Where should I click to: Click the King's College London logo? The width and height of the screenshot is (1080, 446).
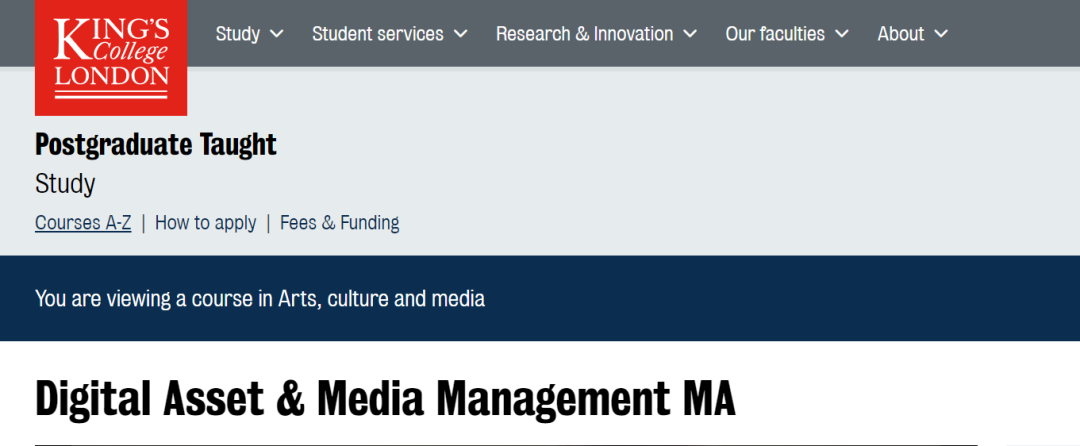[110, 55]
